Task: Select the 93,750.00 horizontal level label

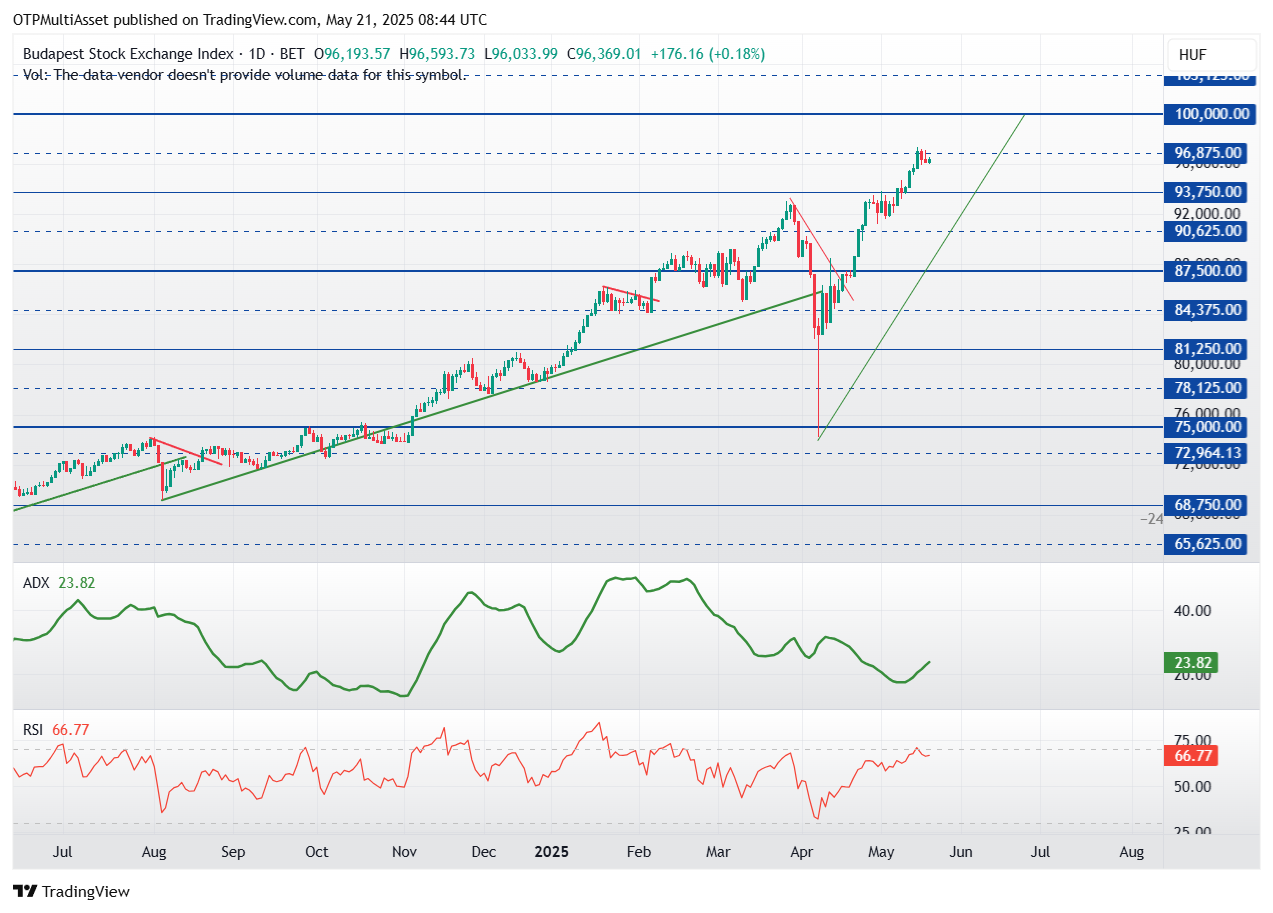Action: click(x=1205, y=192)
